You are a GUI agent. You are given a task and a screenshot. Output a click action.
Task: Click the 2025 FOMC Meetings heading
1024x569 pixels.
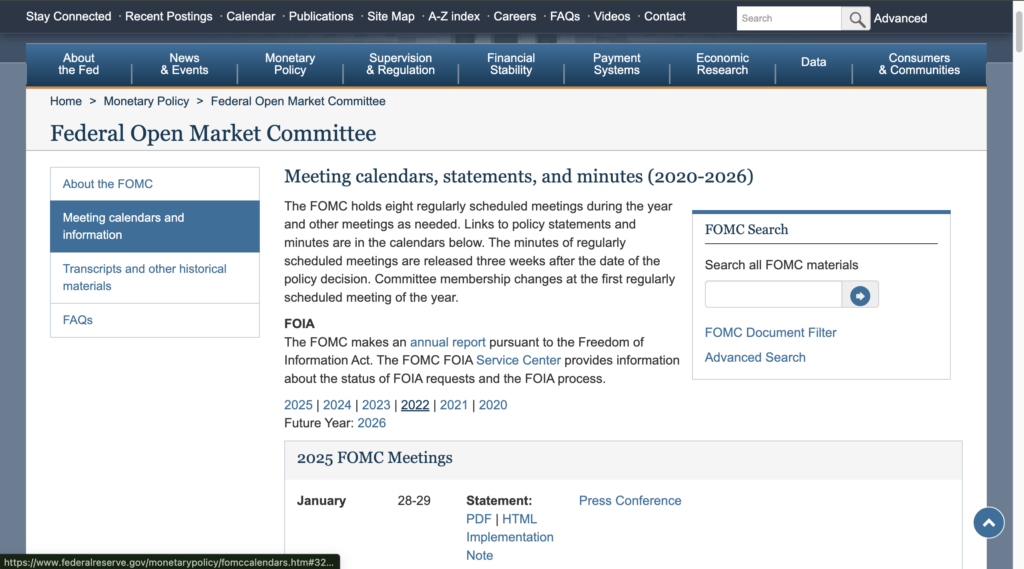374,458
